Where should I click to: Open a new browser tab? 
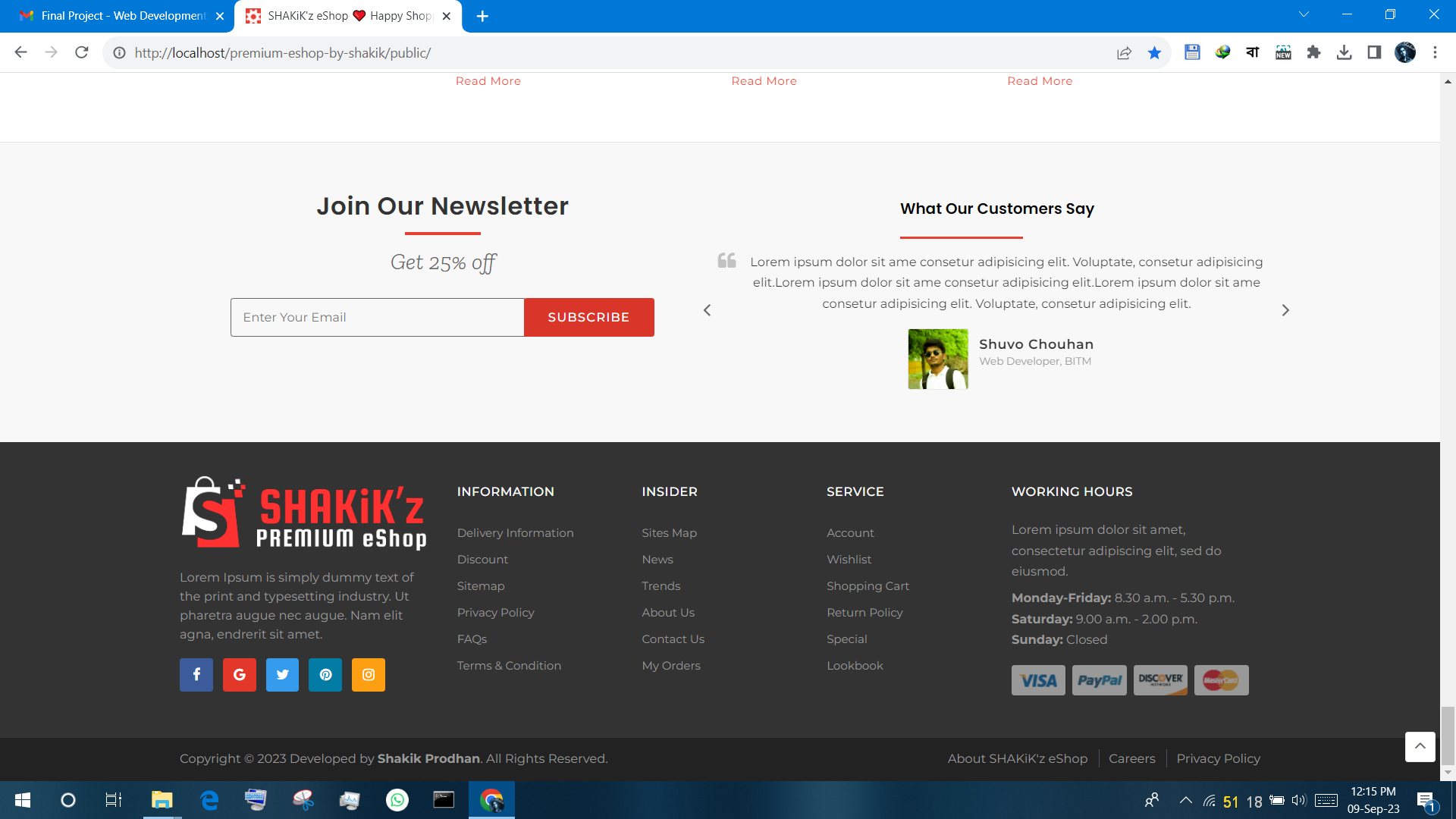(x=482, y=16)
